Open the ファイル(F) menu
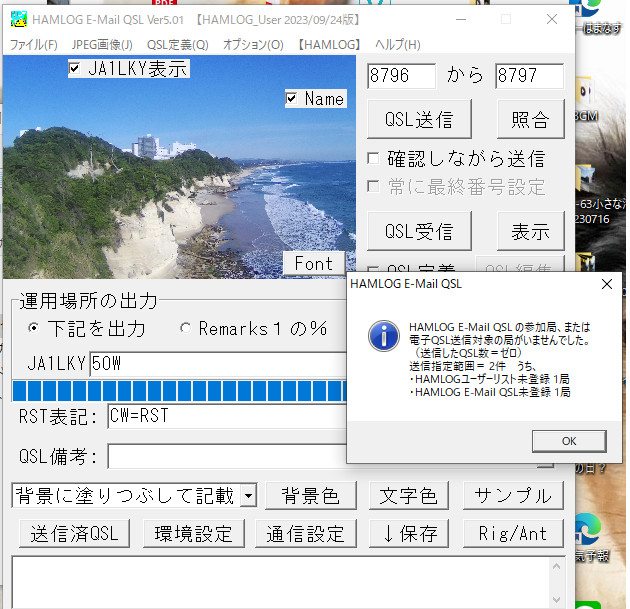 point(33,45)
